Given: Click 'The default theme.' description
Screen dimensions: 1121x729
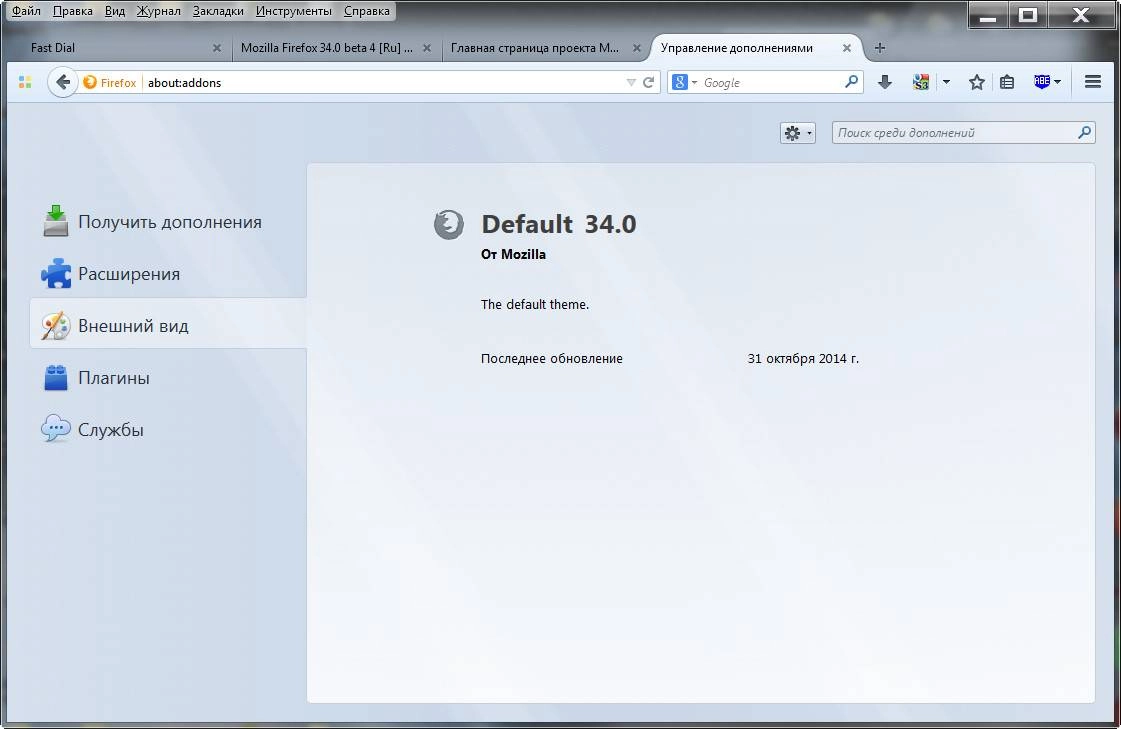Looking at the screenshot, I should coord(535,304).
